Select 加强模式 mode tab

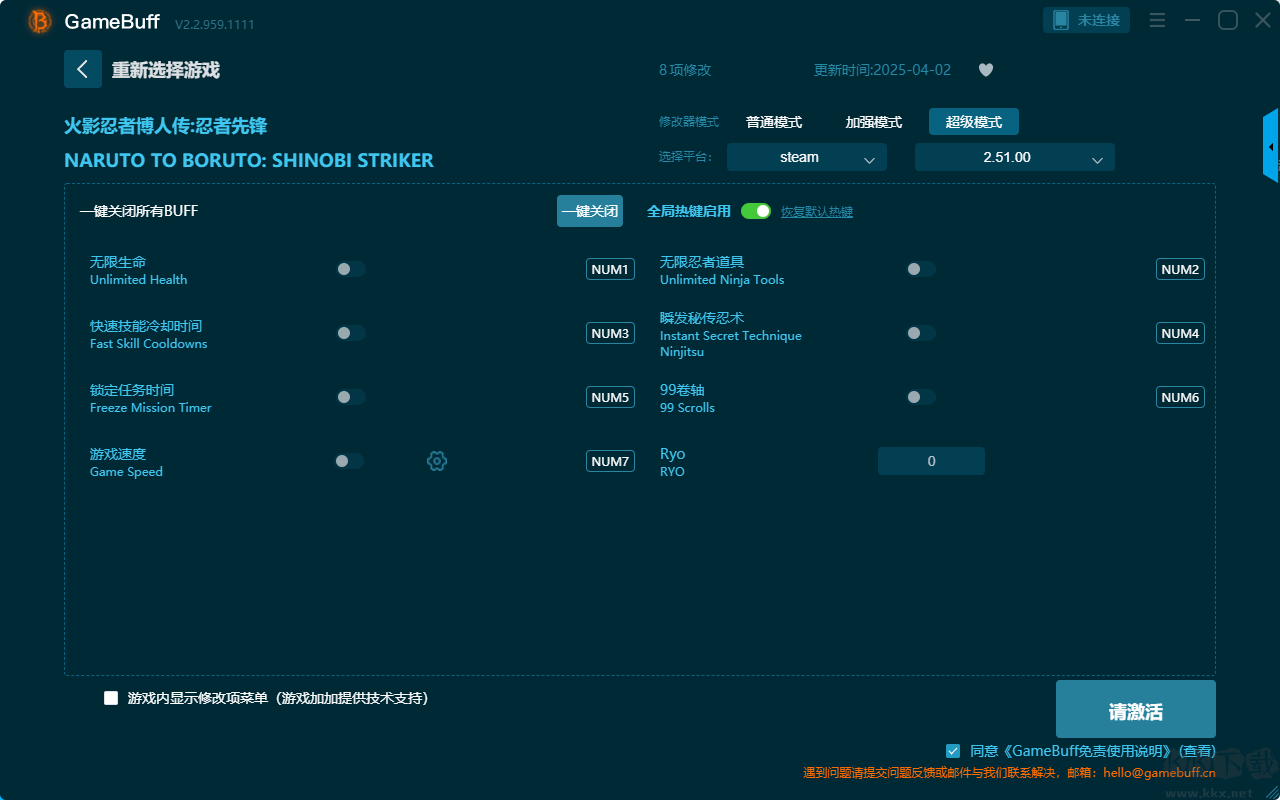(874, 122)
